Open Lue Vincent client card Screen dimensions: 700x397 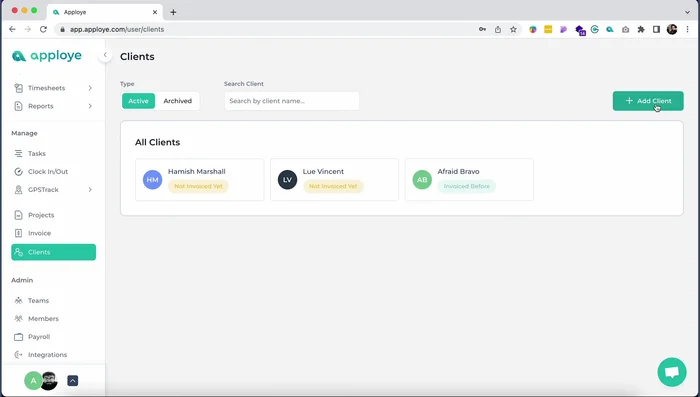[334, 180]
